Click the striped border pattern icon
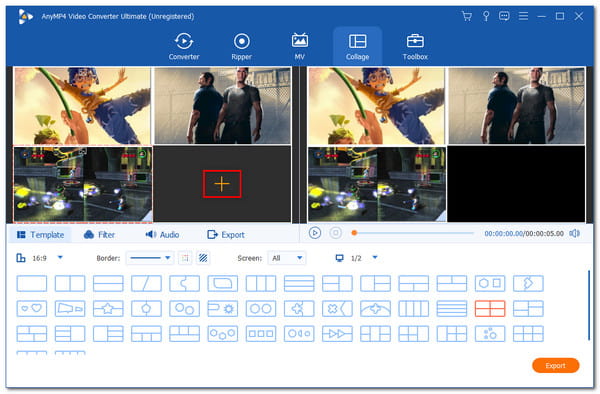The height and width of the screenshot is (394, 600). point(203,258)
